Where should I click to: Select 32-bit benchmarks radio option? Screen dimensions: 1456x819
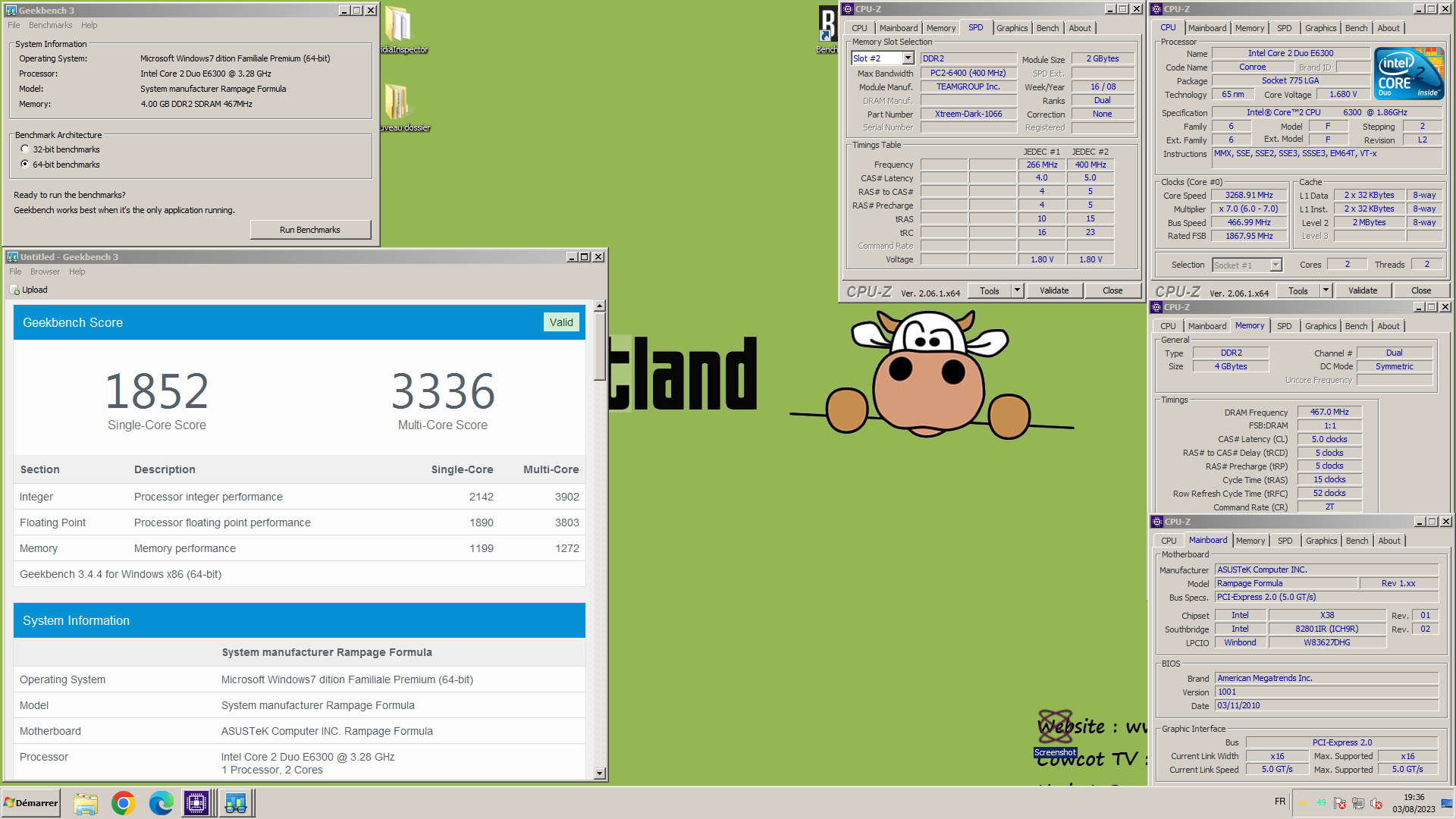pyautogui.click(x=25, y=149)
